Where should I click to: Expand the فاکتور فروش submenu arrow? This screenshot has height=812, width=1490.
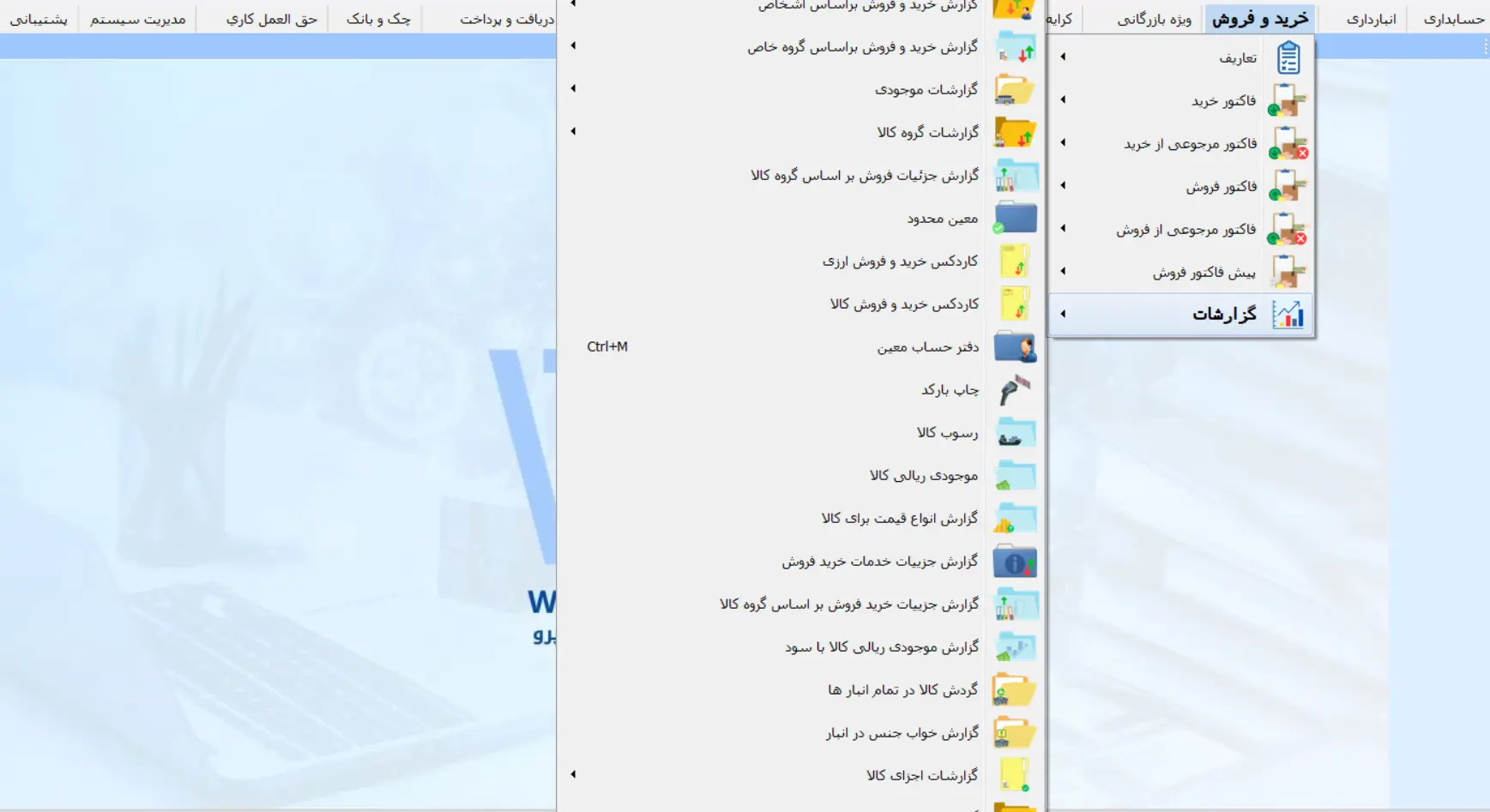[x=1063, y=185]
